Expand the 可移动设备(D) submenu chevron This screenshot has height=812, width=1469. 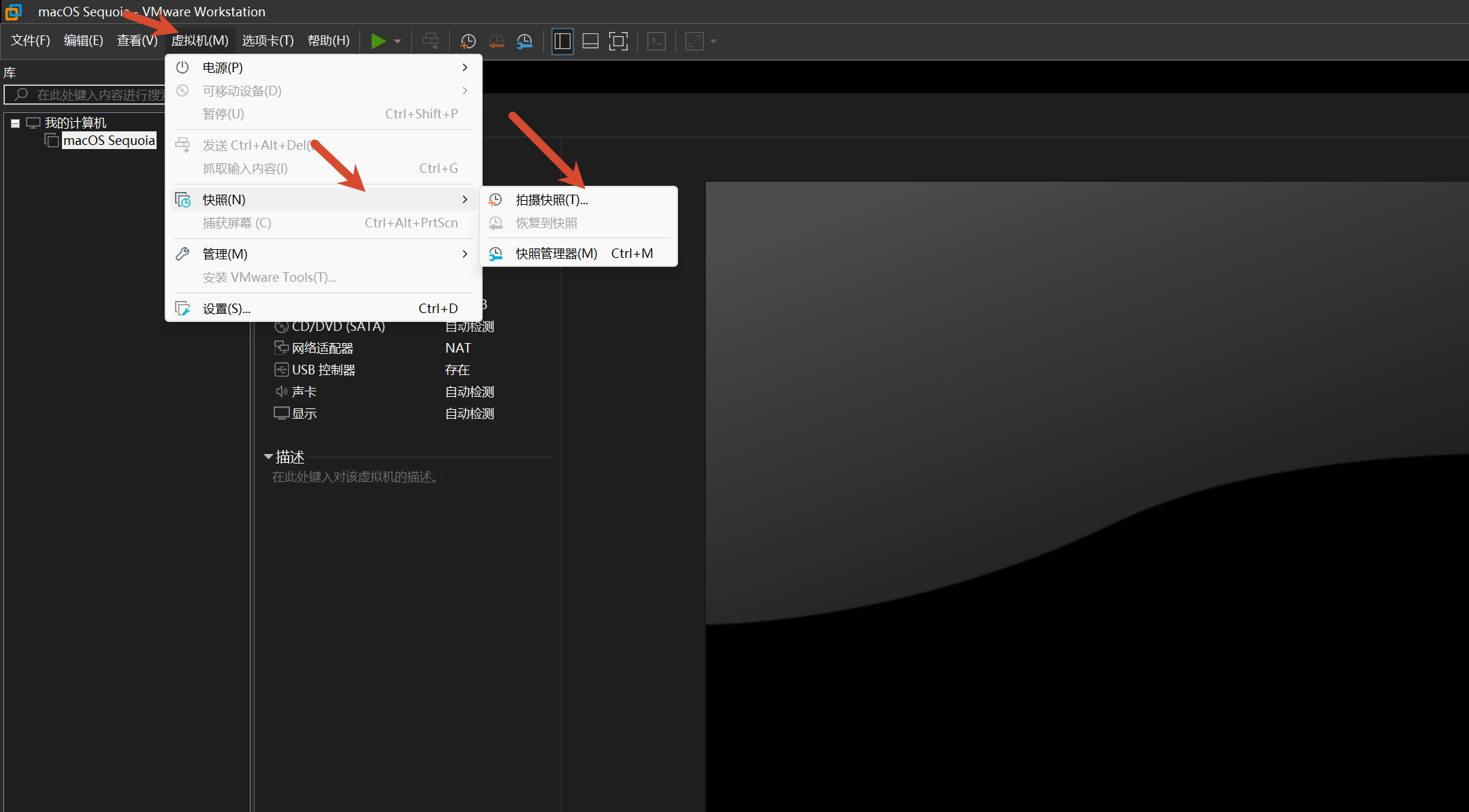pos(465,91)
